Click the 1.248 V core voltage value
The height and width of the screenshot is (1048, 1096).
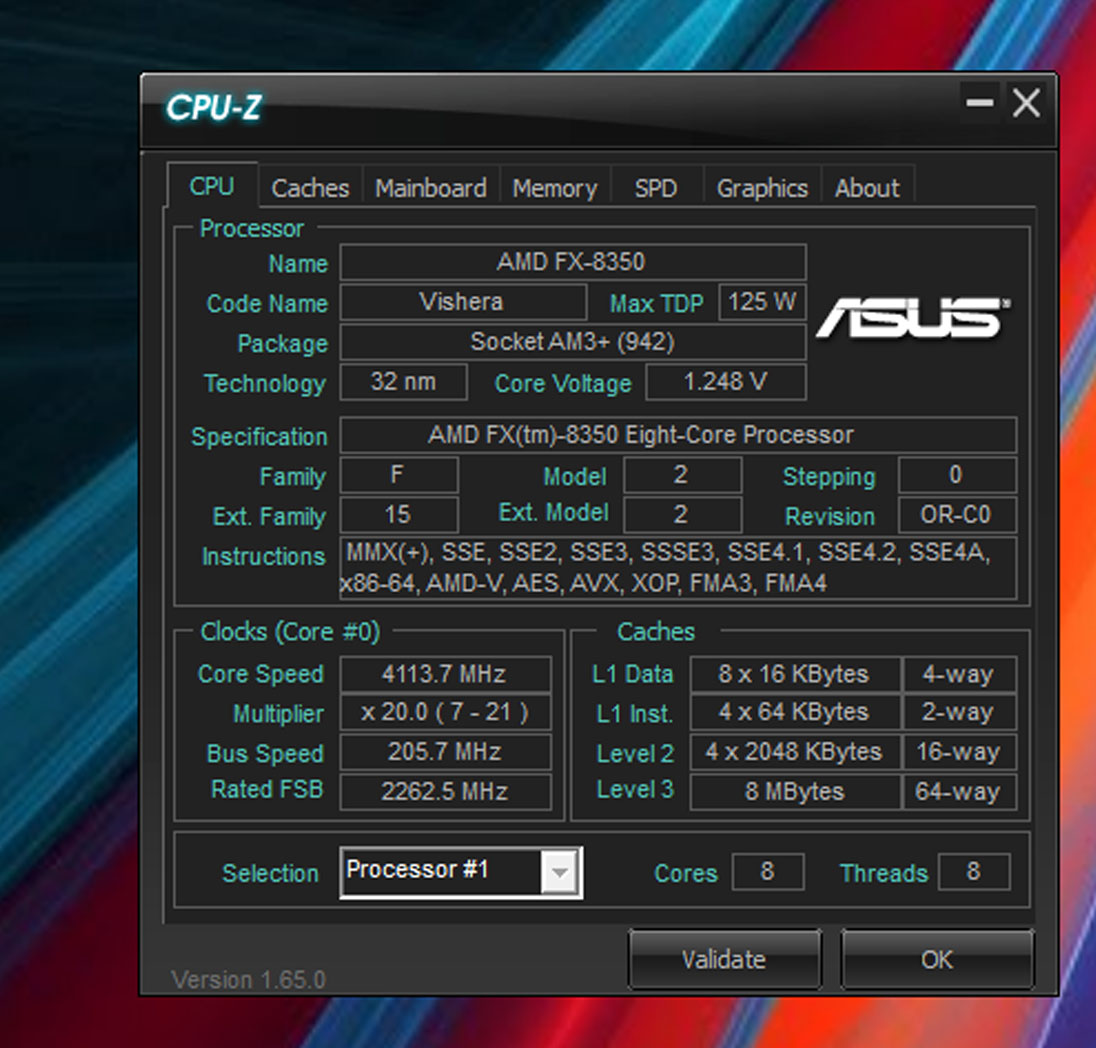click(726, 382)
